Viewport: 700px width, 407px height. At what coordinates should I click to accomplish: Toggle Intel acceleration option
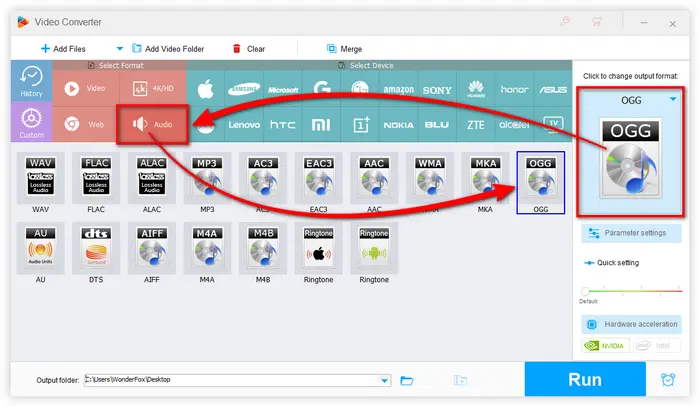pos(656,345)
